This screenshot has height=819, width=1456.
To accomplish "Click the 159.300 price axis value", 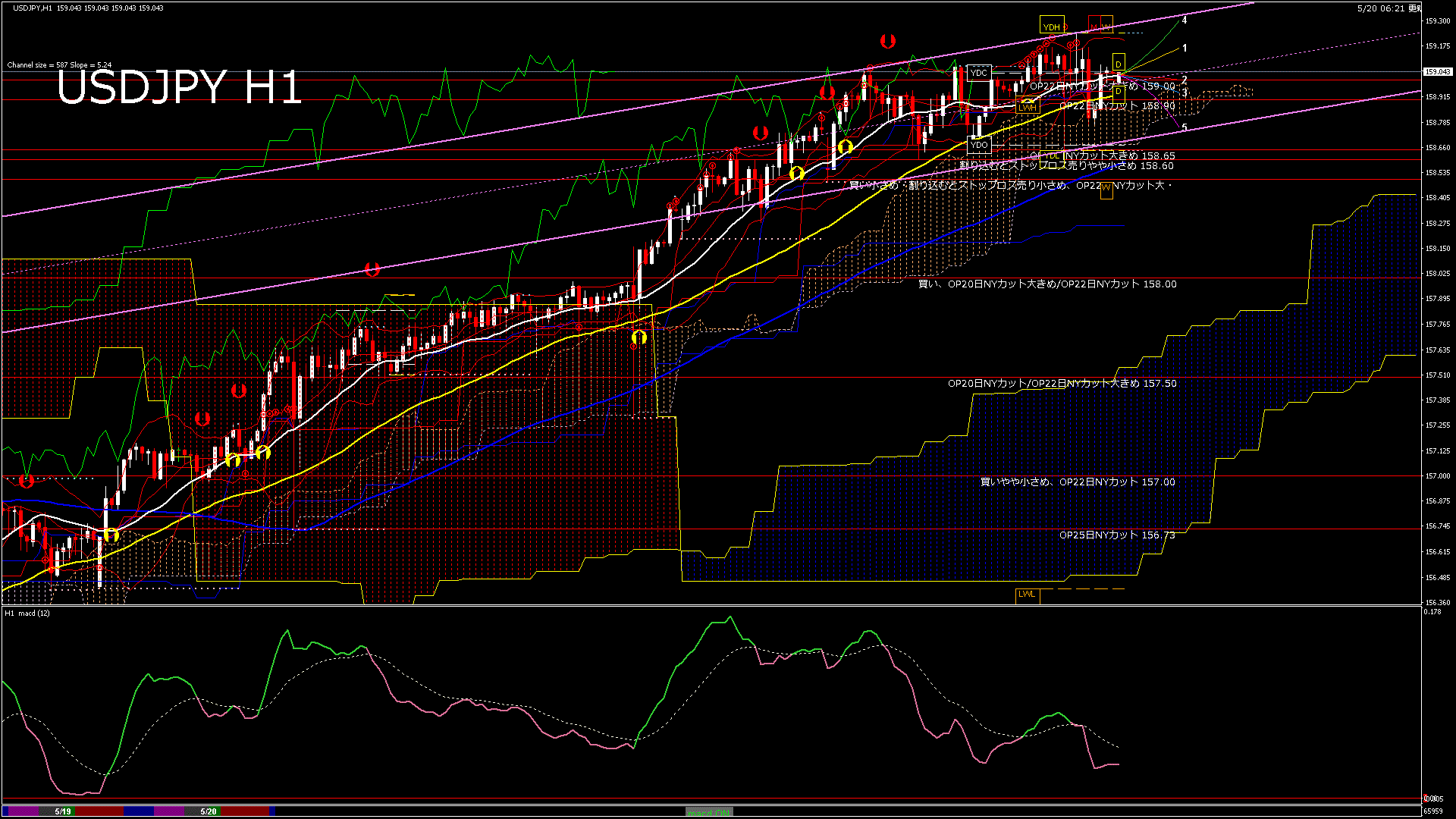I will (x=1438, y=21).
